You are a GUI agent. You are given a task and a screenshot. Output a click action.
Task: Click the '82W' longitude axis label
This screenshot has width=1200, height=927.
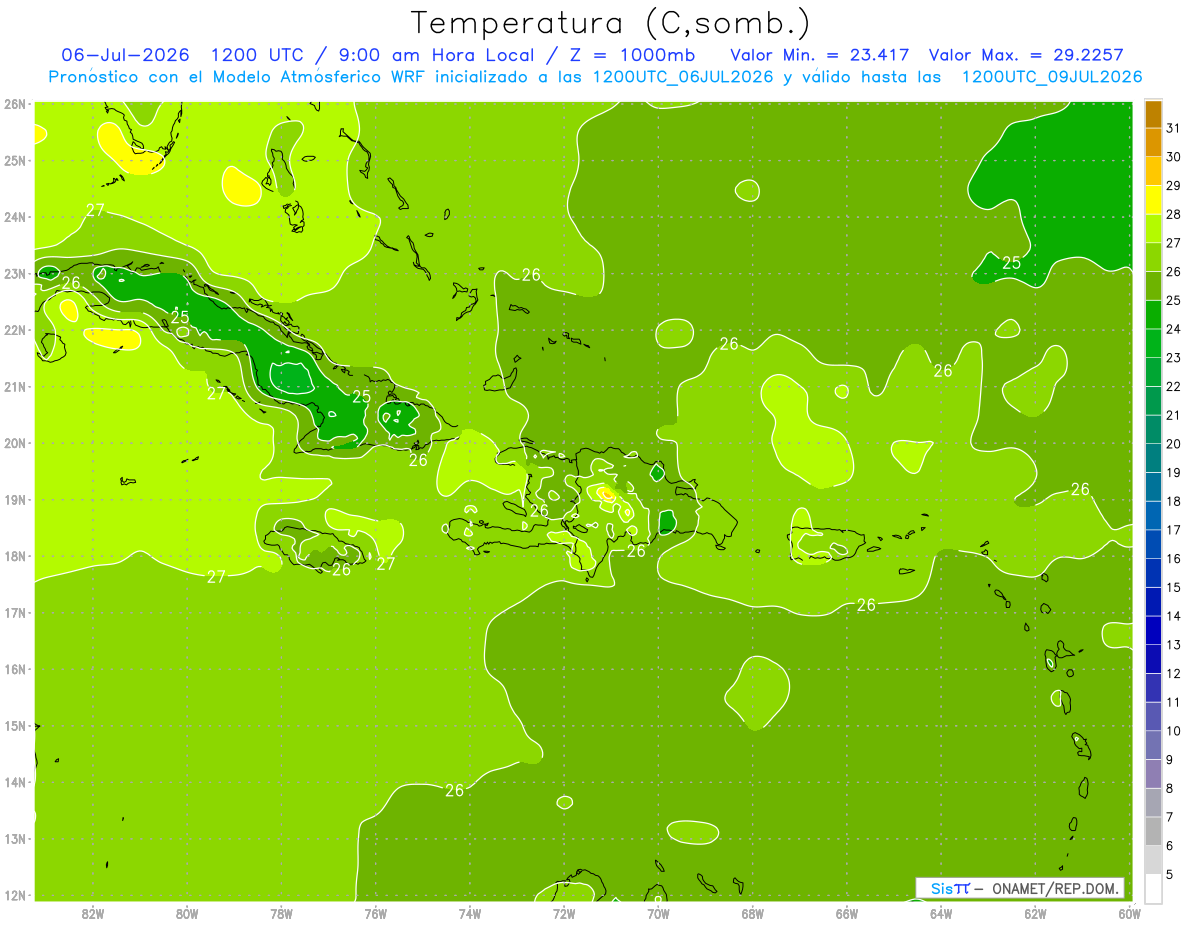pyautogui.click(x=93, y=913)
